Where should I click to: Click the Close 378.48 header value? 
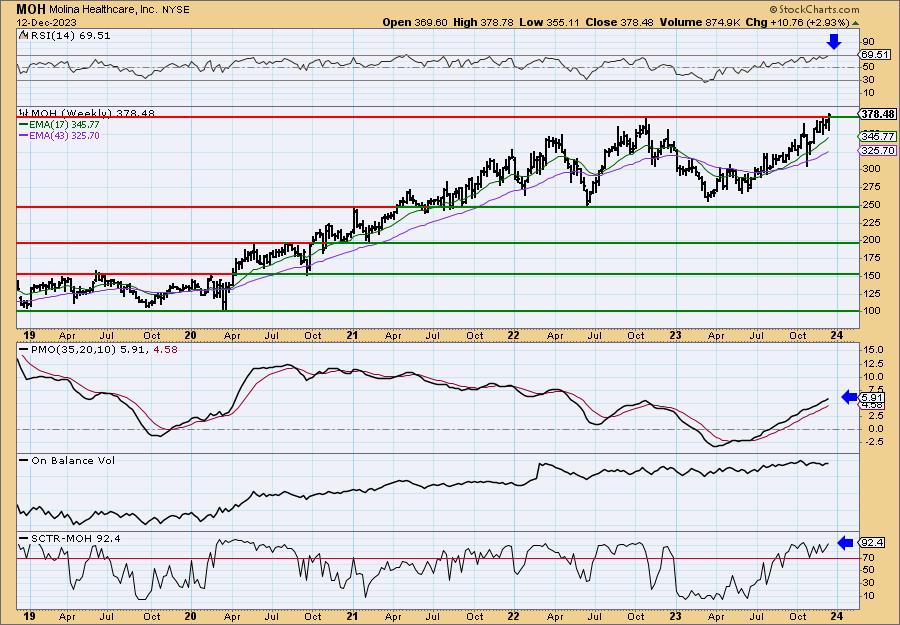click(x=620, y=22)
